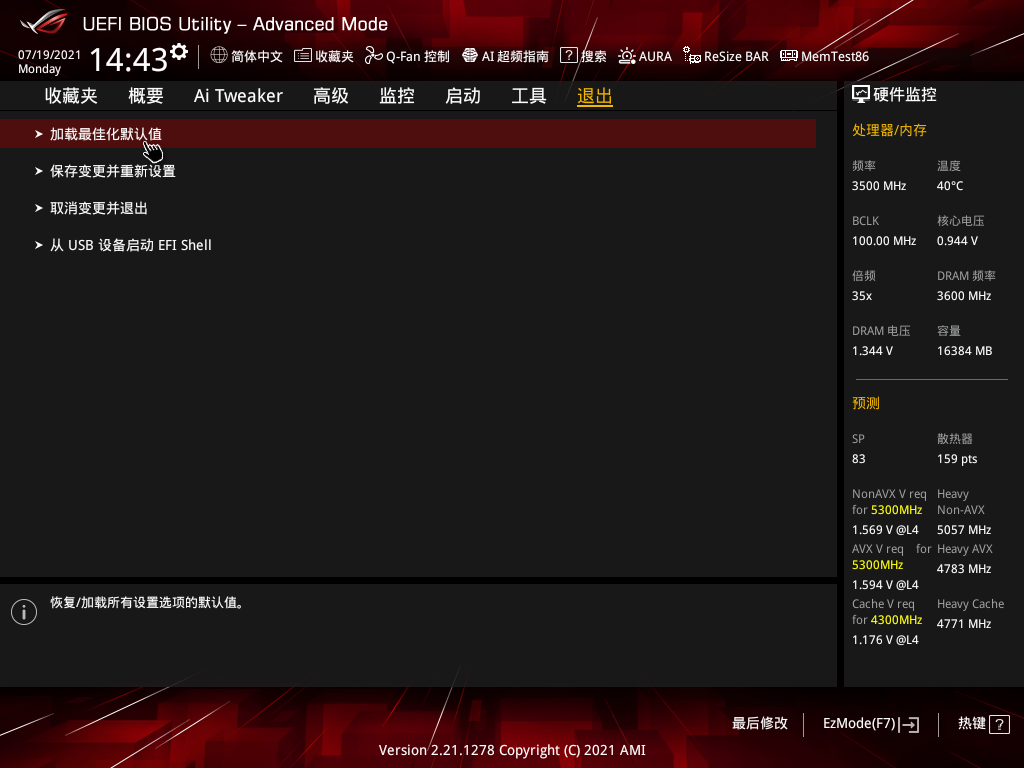Open 热键 hotkeys help

pos(984,724)
